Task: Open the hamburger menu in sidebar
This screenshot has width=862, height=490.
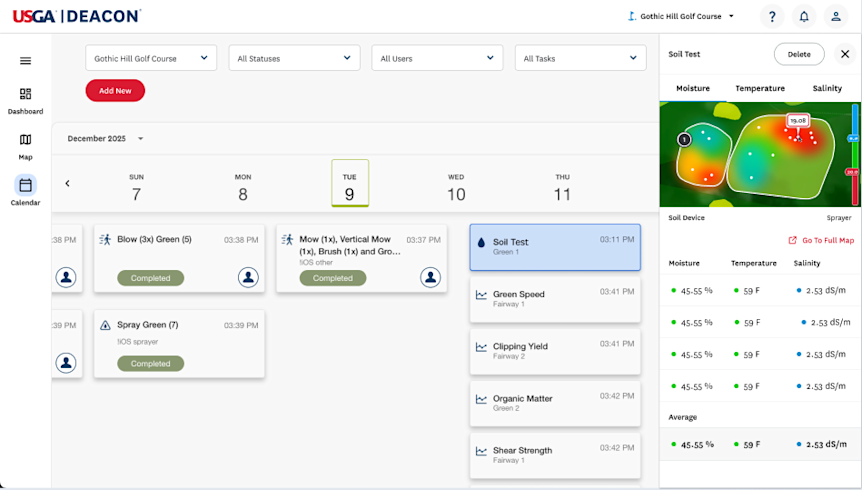Action: tap(25, 61)
